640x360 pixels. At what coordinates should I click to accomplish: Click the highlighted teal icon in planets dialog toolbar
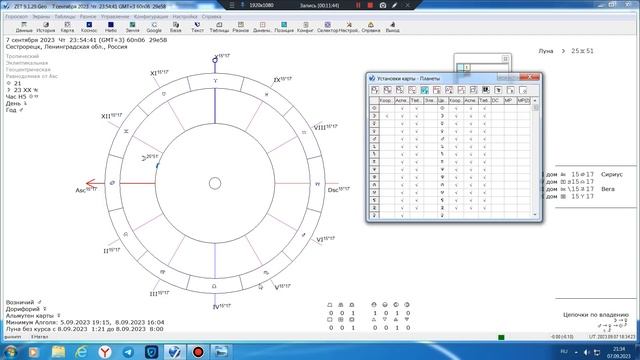(424, 90)
